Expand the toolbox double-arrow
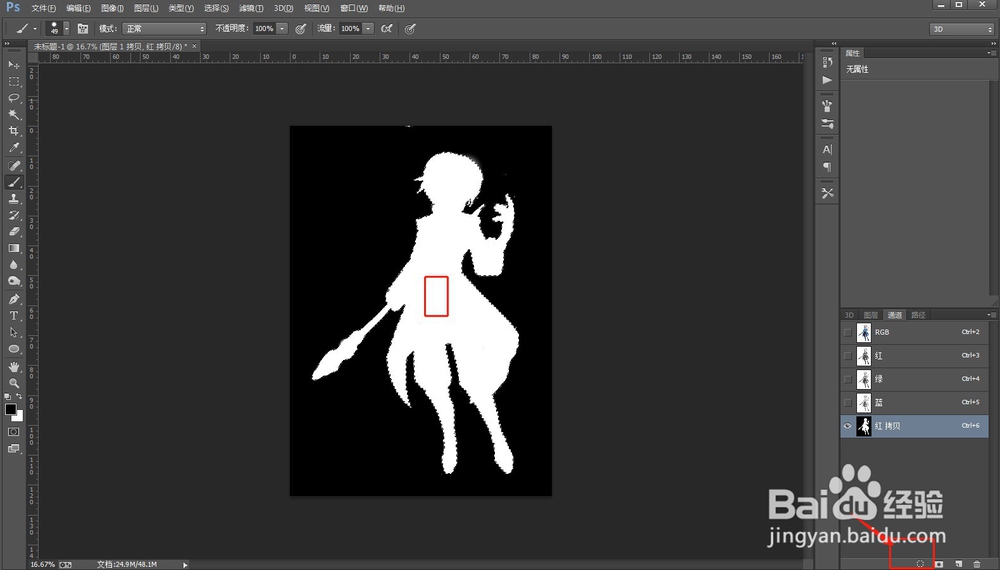 (7, 44)
